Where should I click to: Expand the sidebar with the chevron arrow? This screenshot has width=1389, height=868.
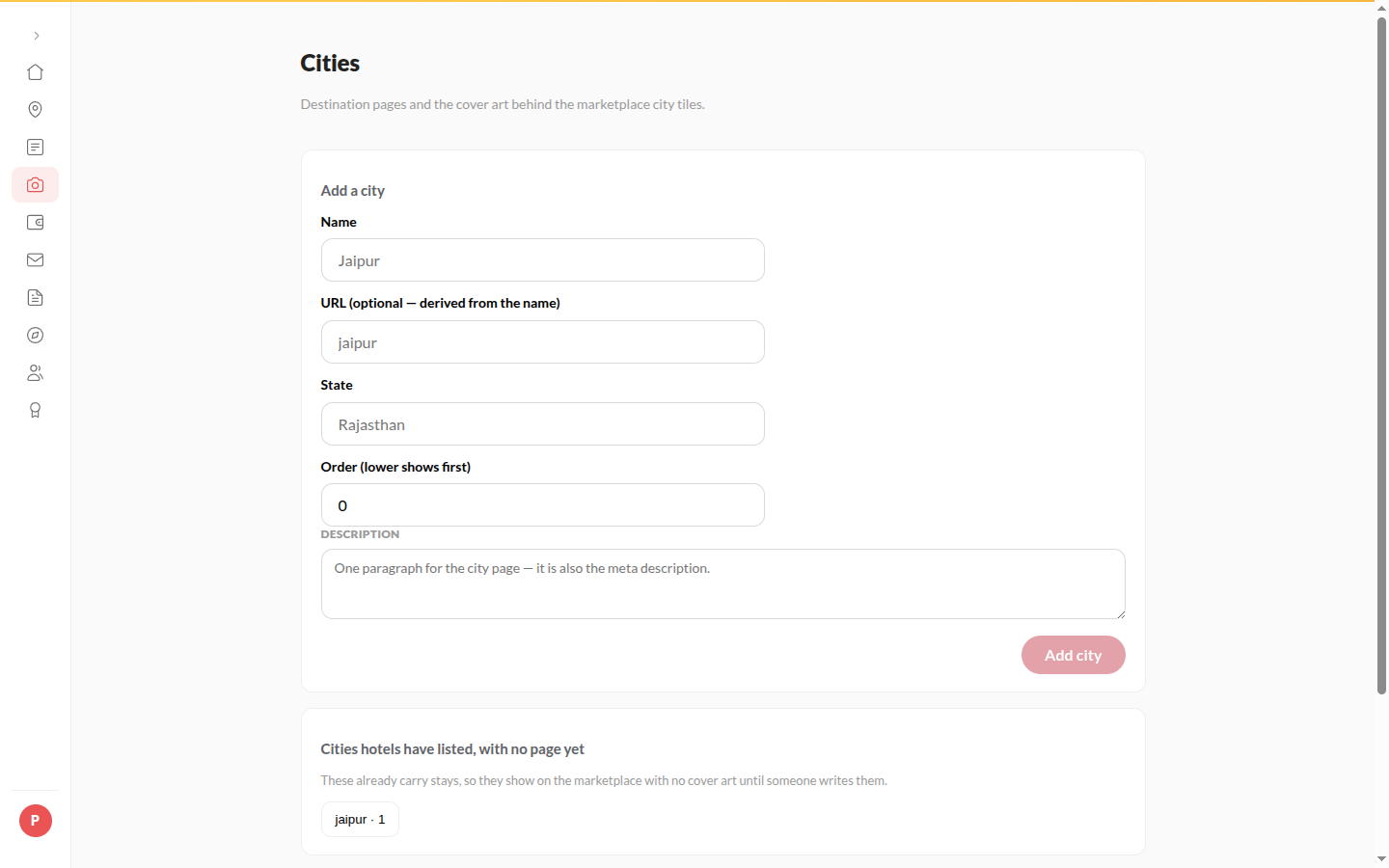pos(36,36)
